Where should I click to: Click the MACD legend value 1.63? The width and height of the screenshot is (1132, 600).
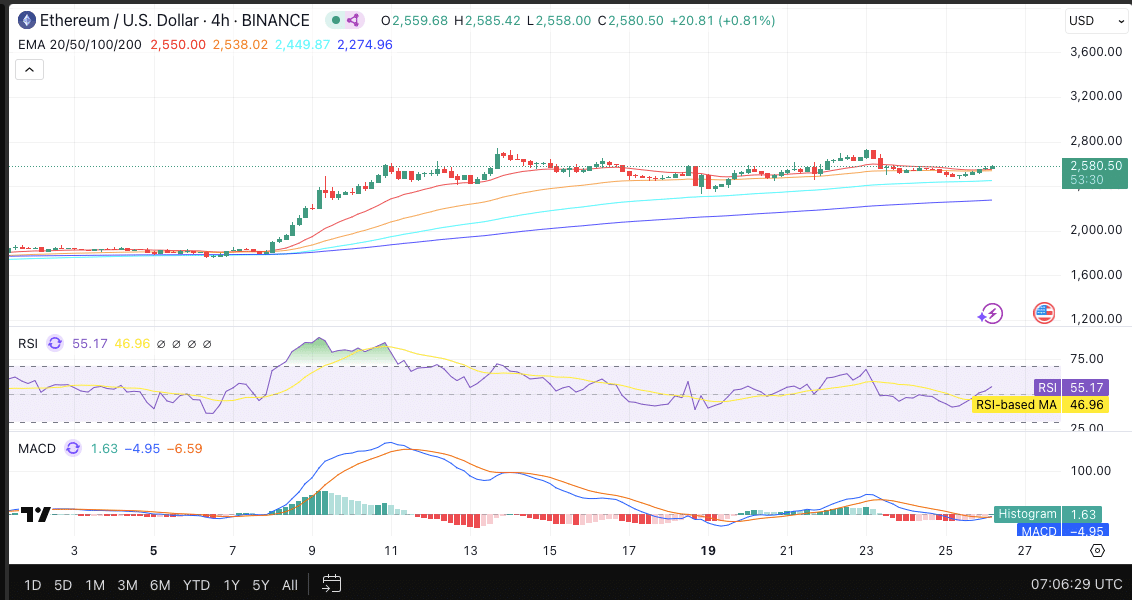pos(104,448)
